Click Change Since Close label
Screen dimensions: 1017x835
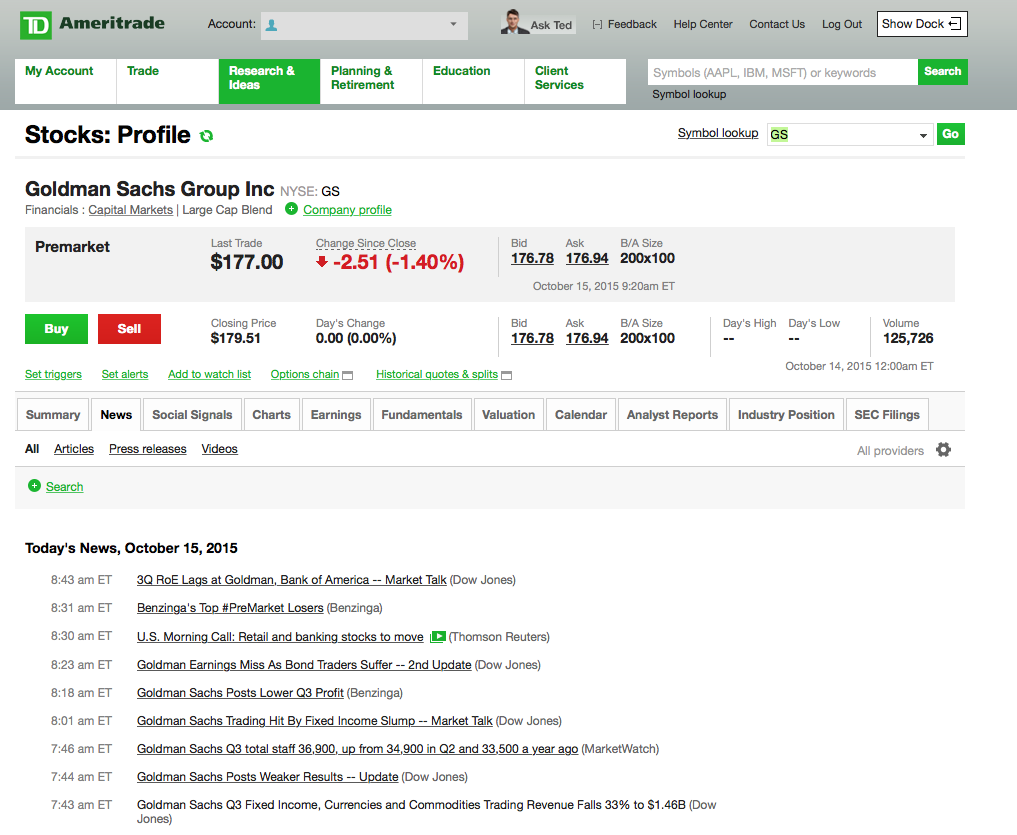[x=366, y=243]
